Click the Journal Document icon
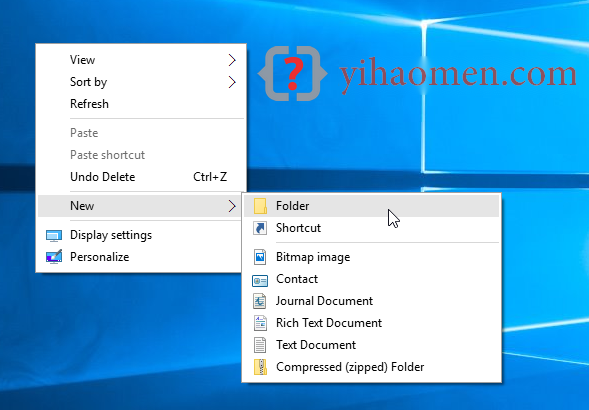The height and width of the screenshot is (410, 589). pyautogui.click(x=260, y=301)
